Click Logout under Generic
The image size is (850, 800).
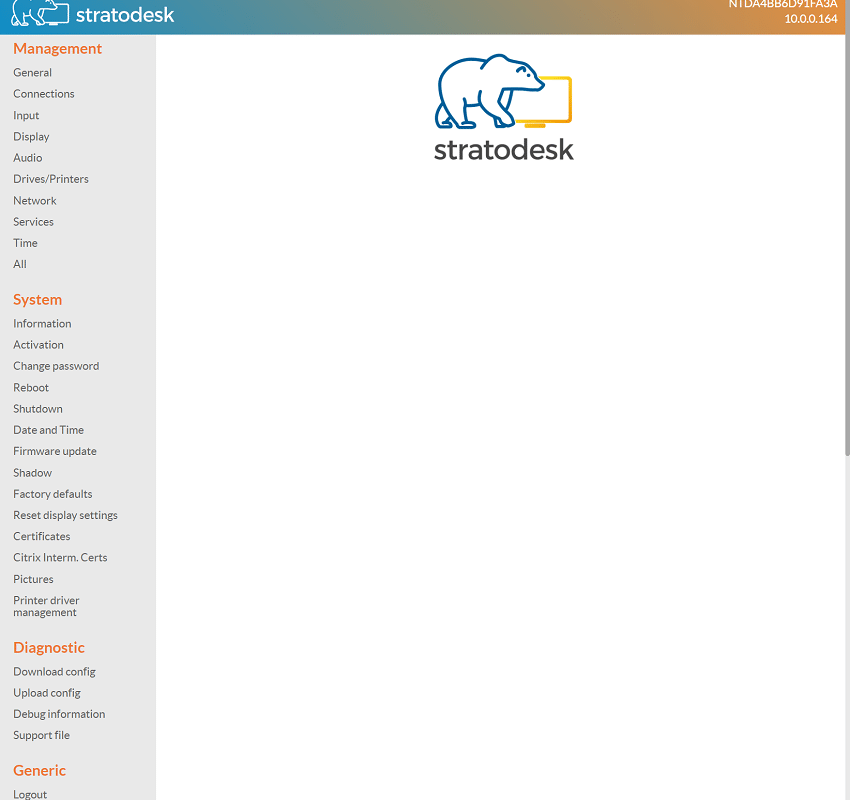point(30,794)
